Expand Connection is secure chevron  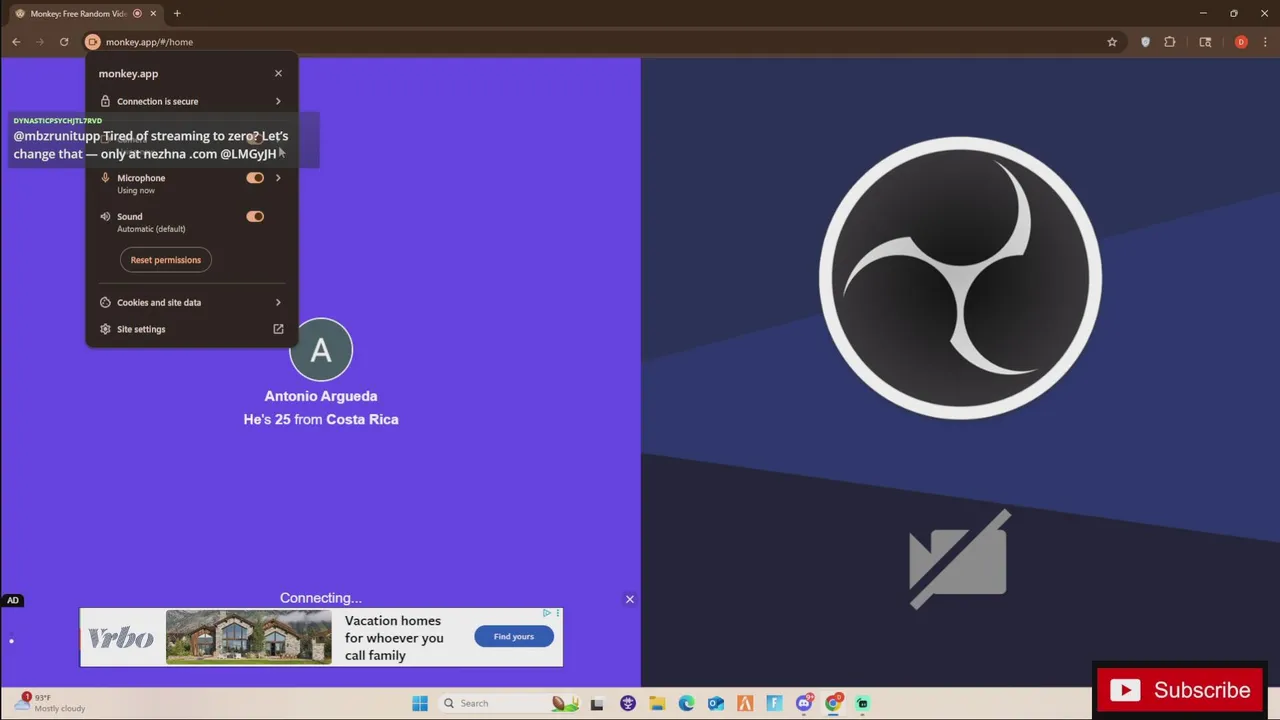[x=278, y=101]
